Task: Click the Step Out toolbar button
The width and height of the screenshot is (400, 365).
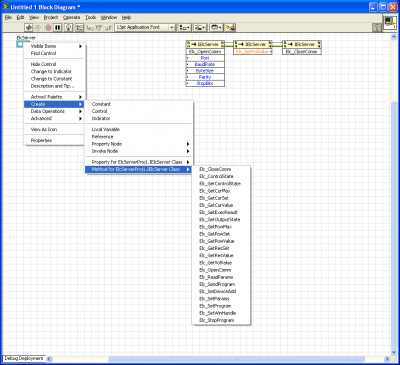Action: (x=108, y=27)
